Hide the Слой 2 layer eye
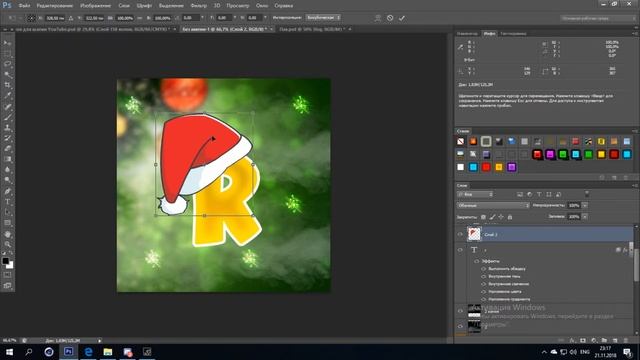Image resolution: width=640 pixels, height=360 pixels. tap(460, 234)
